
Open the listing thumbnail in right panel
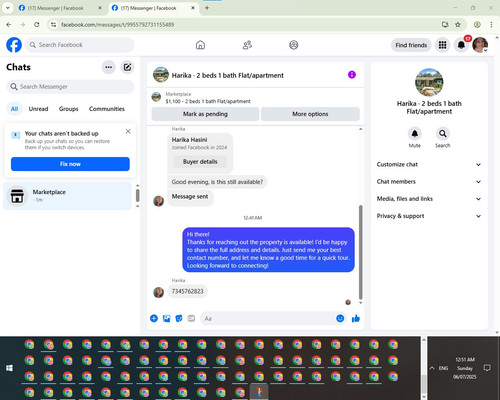[x=429, y=82]
